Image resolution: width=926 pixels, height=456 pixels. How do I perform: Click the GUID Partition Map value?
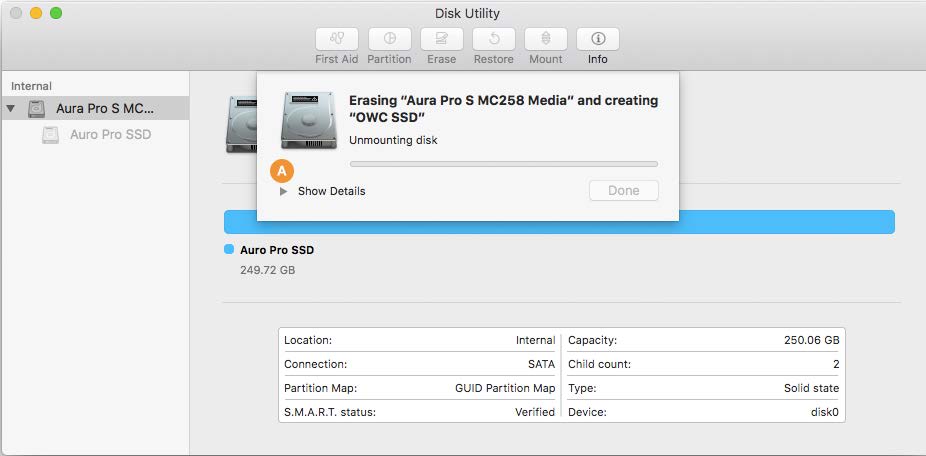coord(505,389)
